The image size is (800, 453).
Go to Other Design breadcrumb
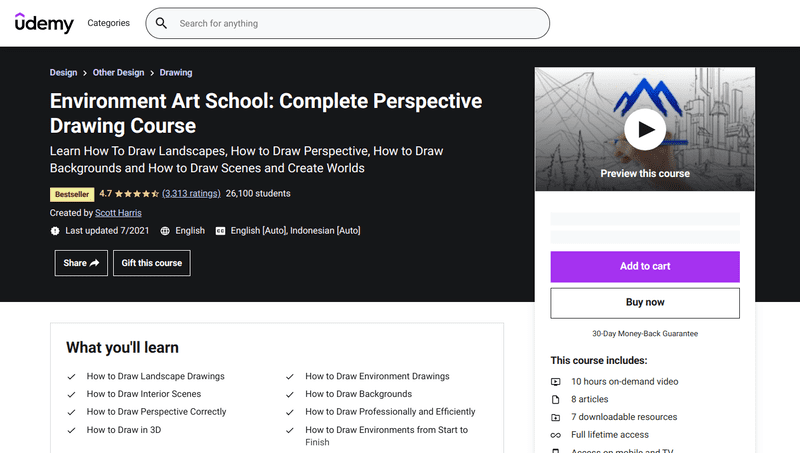118,72
